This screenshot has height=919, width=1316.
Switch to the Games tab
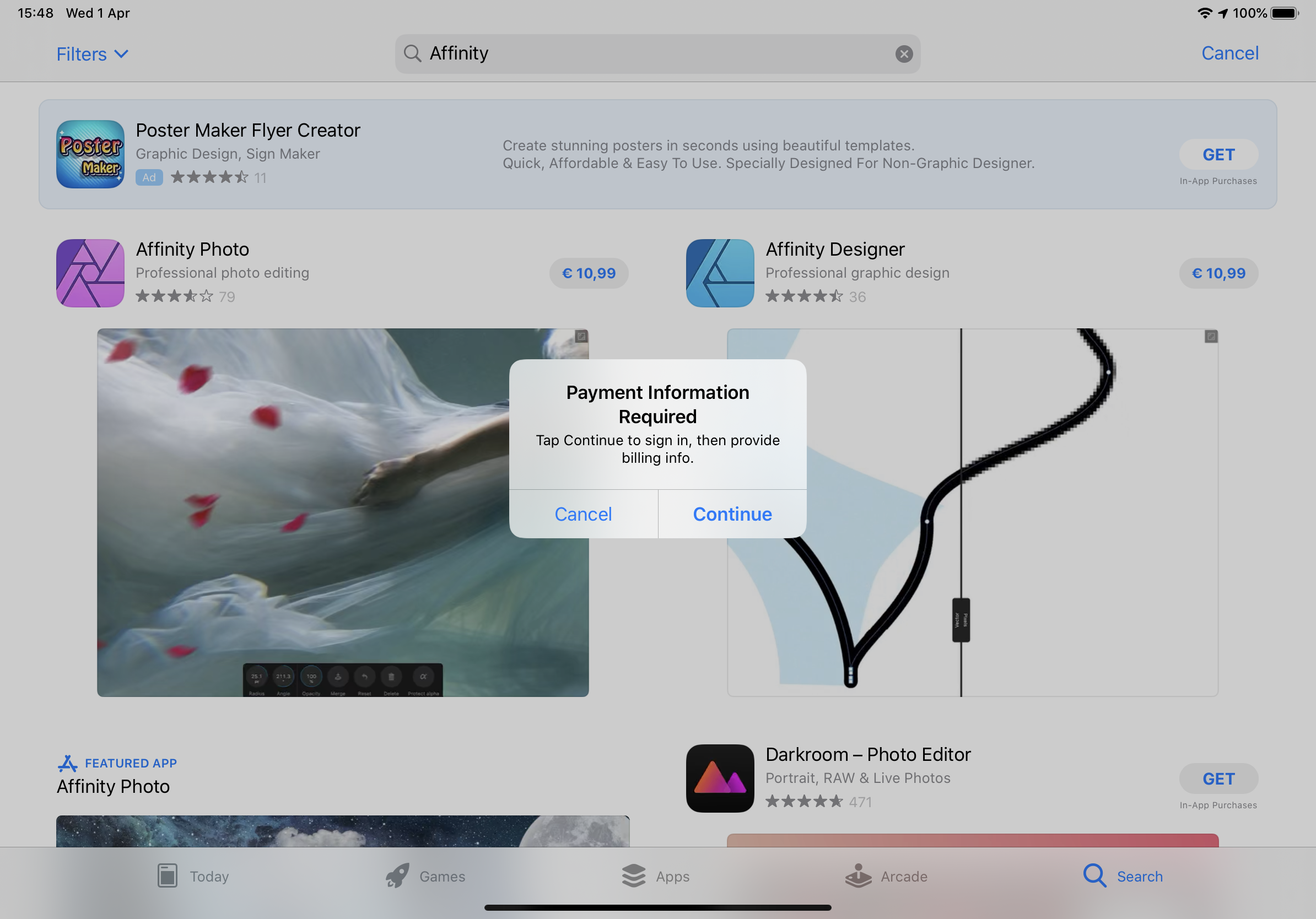pos(425,875)
